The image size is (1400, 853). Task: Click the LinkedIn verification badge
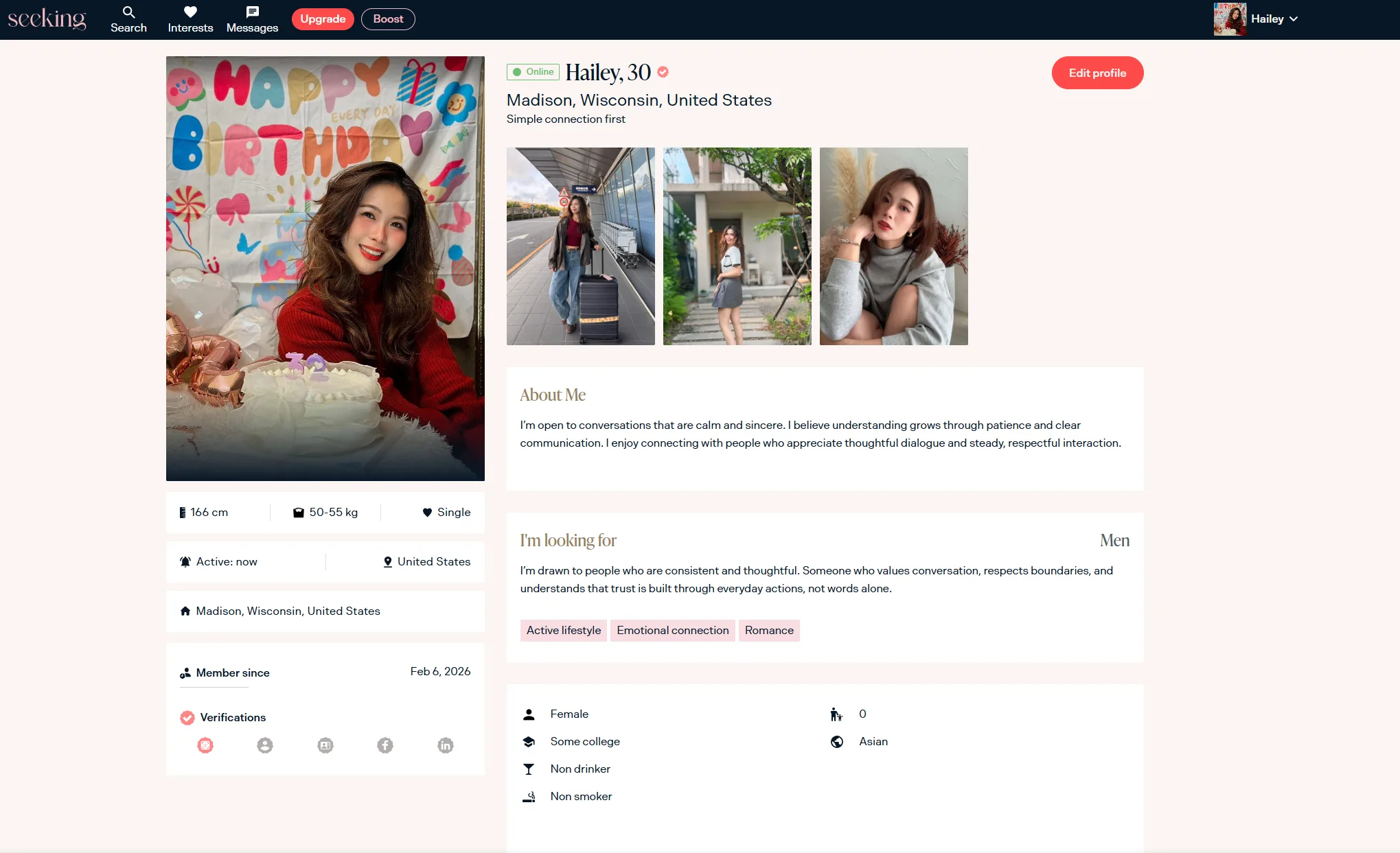pos(446,745)
